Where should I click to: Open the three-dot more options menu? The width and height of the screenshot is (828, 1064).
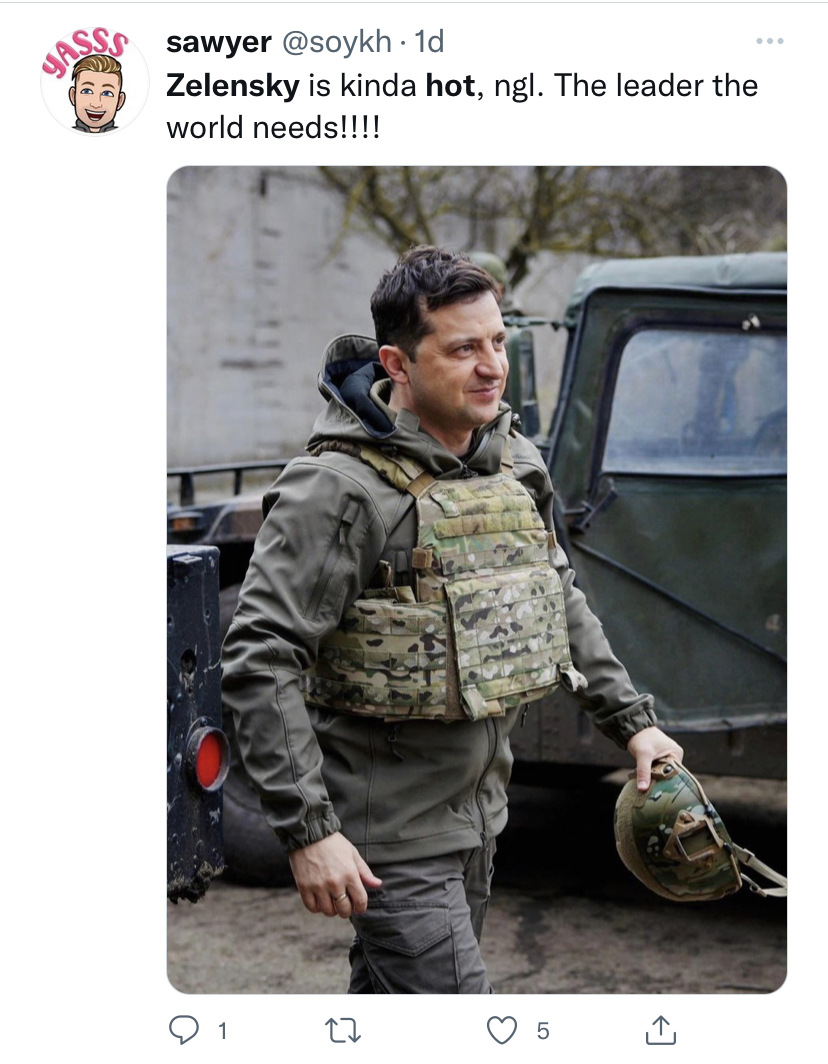(x=770, y=41)
